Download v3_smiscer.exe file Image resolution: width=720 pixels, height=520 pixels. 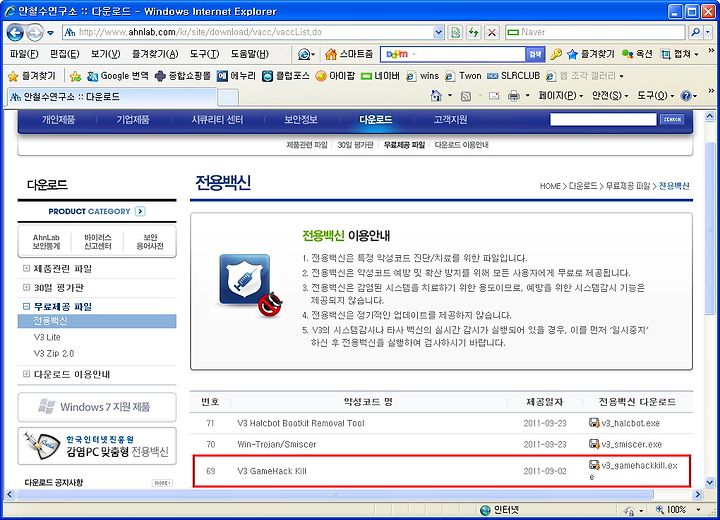pyautogui.click(x=625, y=444)
